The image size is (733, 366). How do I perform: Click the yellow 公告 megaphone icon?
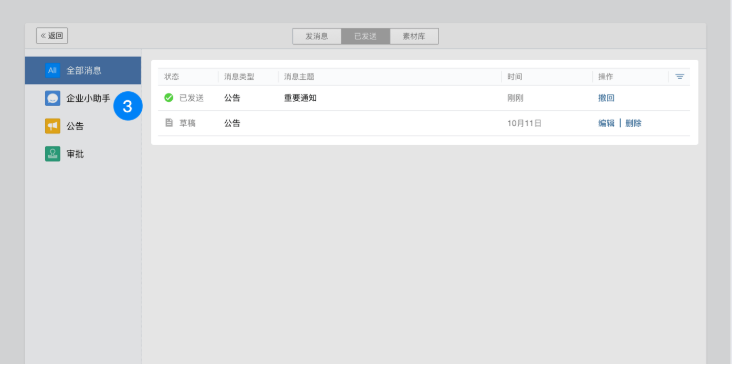(52, 126)
